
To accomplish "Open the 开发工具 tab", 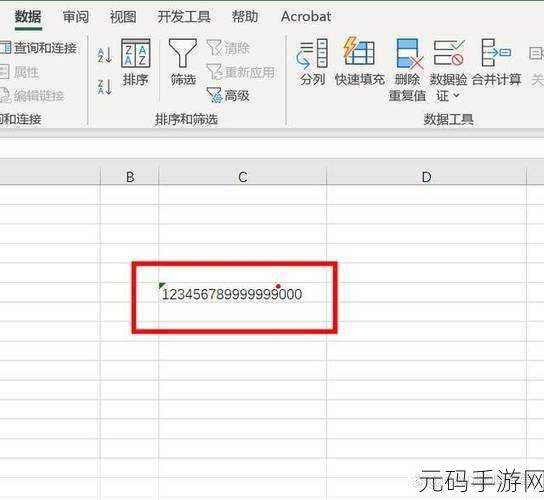I will pyautogui.click(x=184, y=17).
